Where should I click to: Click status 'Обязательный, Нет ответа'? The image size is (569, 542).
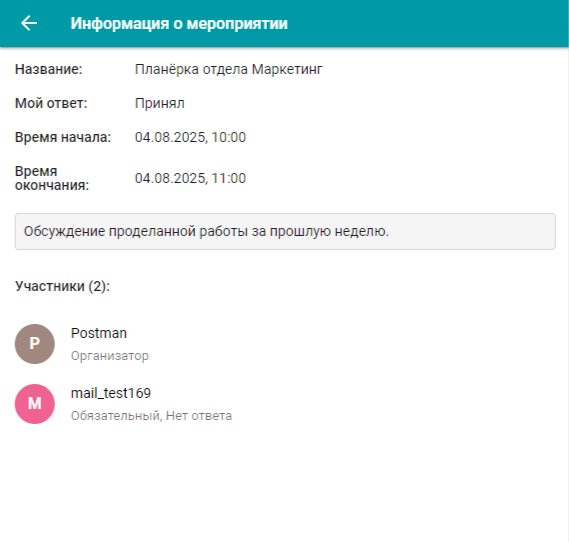pos(151,415)
